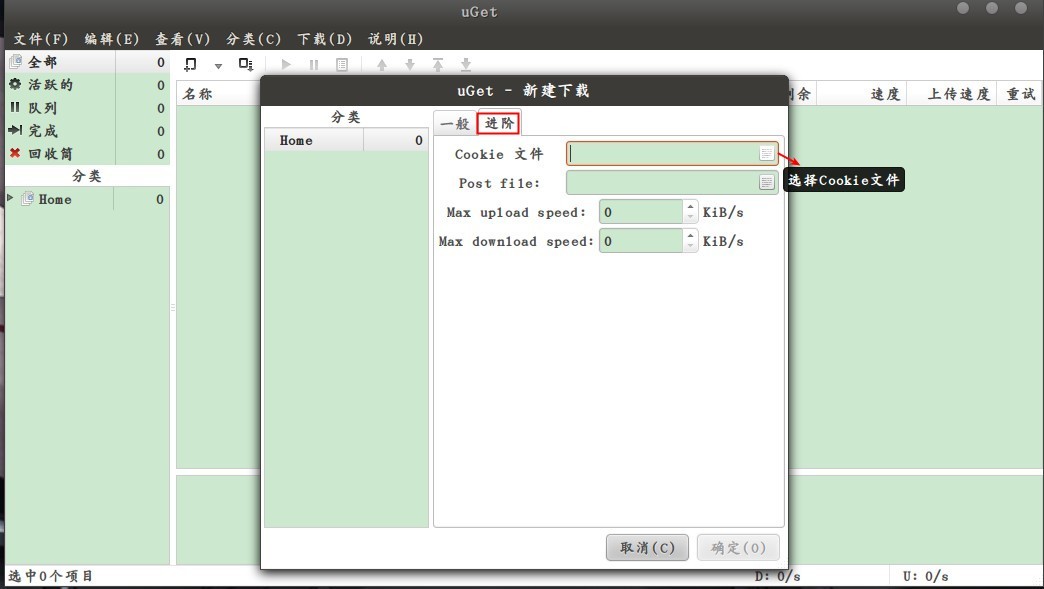The width and height of the screenshot is (1044, 589).
Task: Open the 下载(D) menu
Action: tap(324, 39)
